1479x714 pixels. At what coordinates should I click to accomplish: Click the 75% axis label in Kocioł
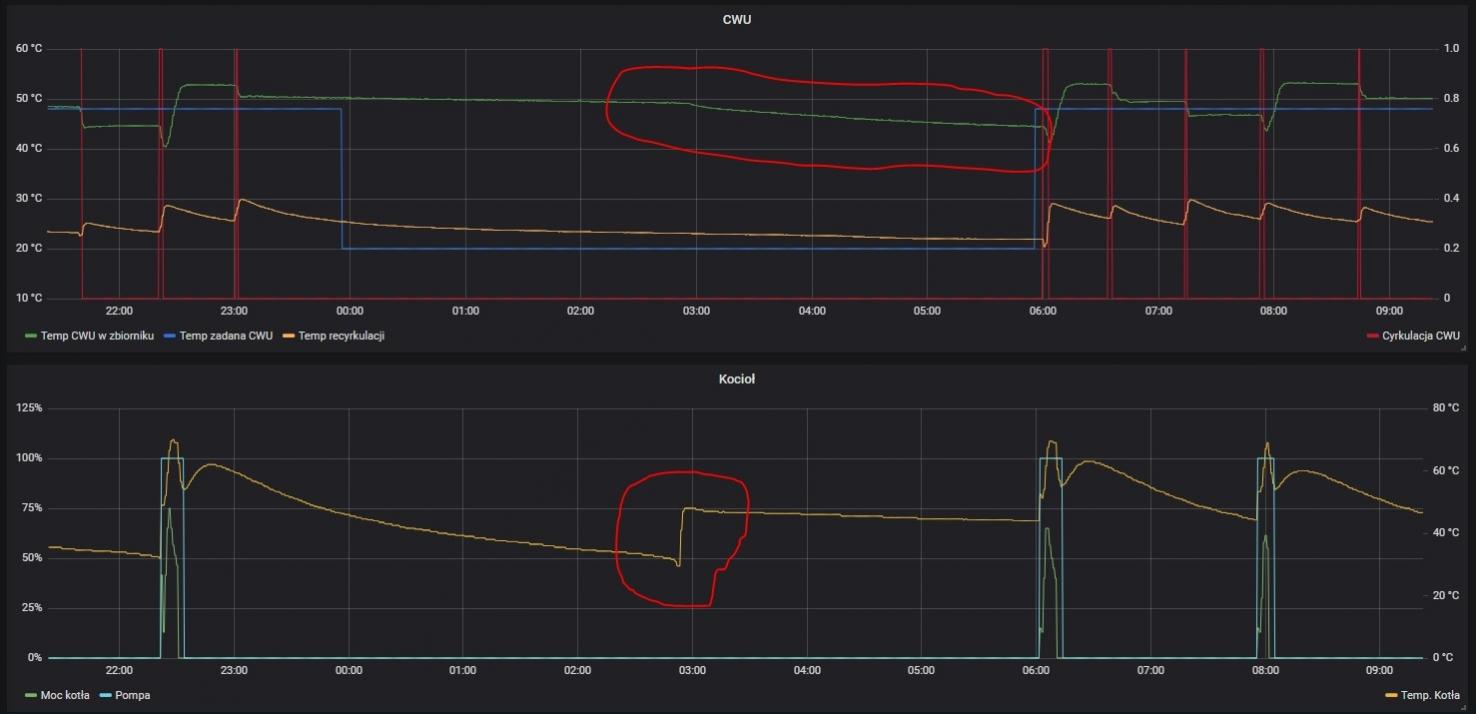[31, 508]
